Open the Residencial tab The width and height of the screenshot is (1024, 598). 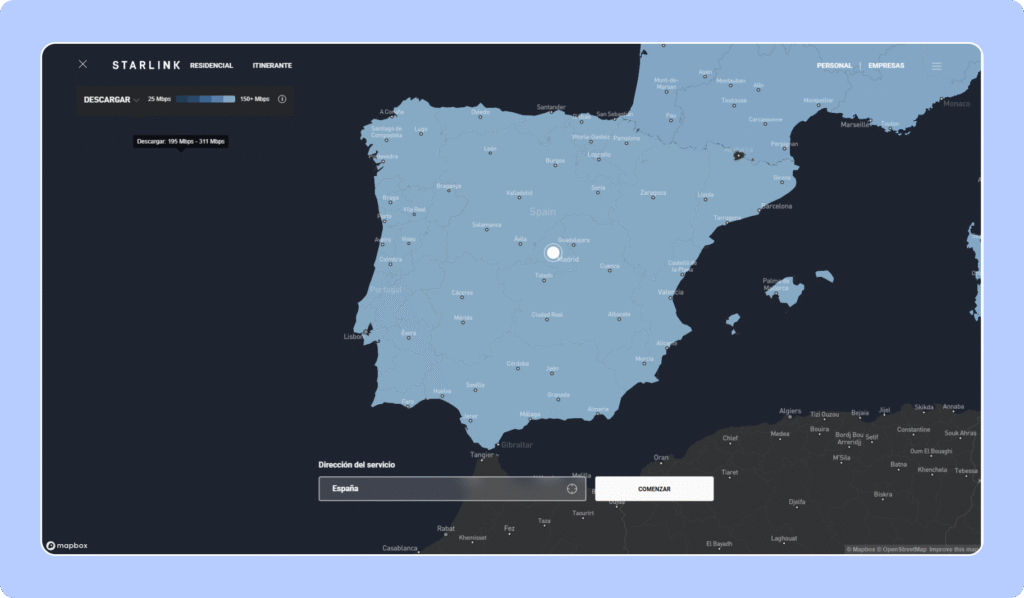coord(211,66)
